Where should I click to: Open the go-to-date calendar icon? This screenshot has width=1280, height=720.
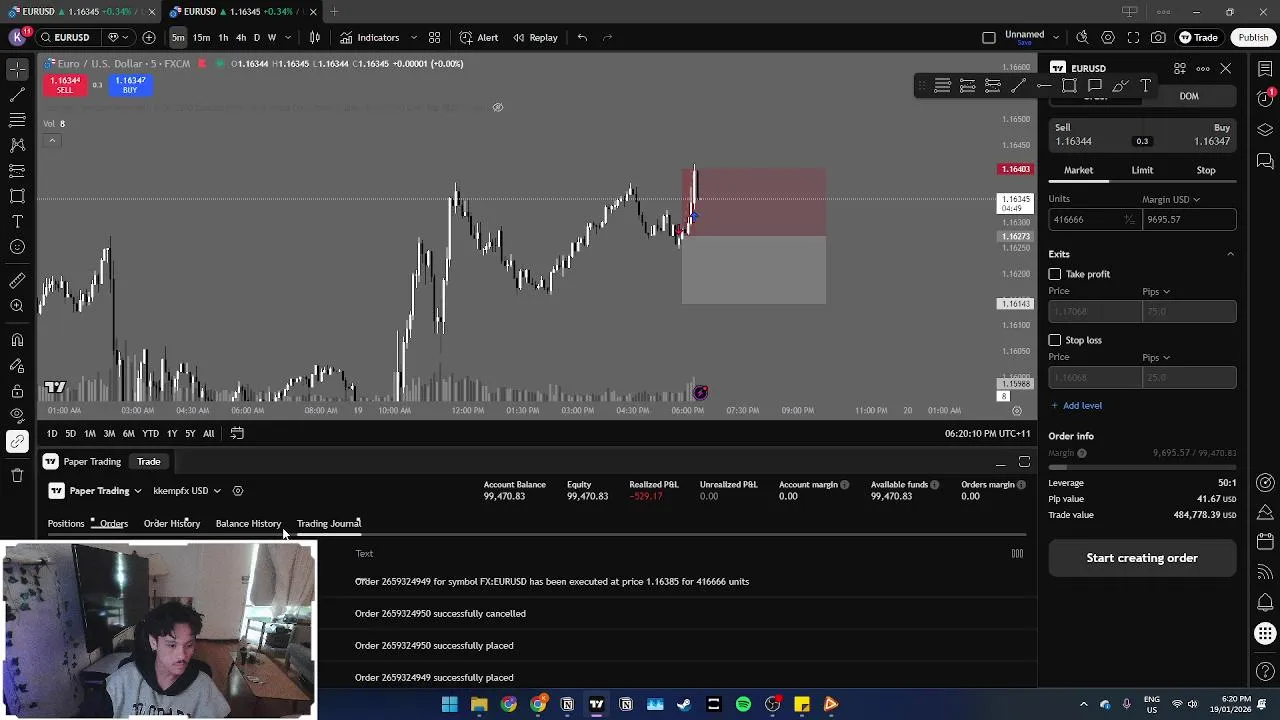coord(237,433)
